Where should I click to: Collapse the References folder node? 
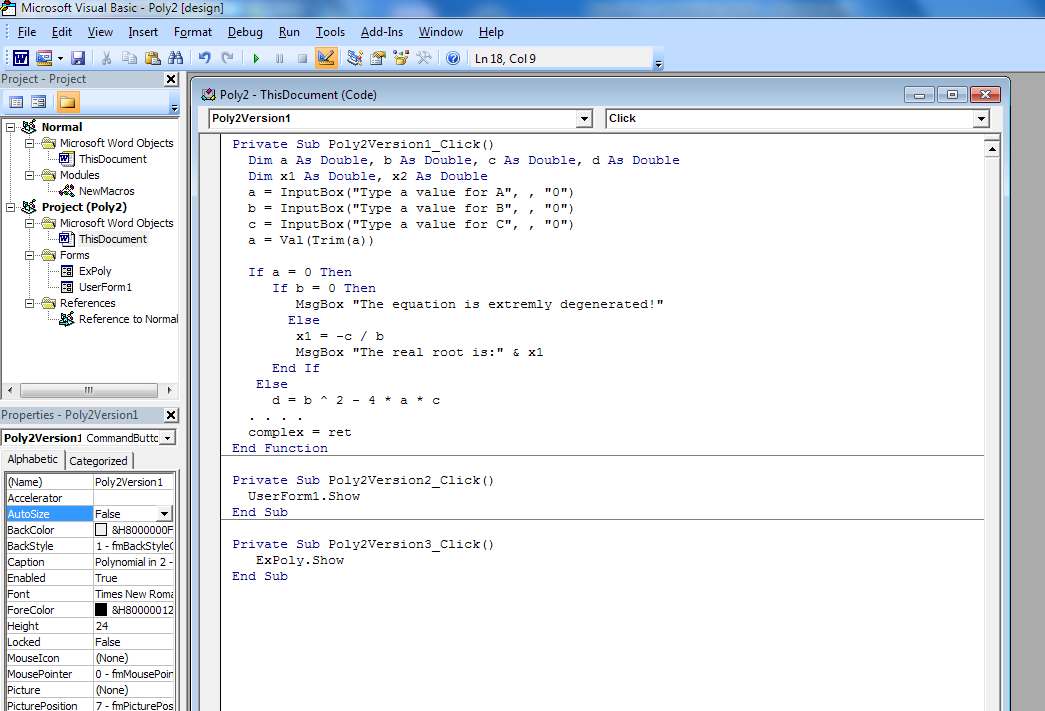point(29,303)
